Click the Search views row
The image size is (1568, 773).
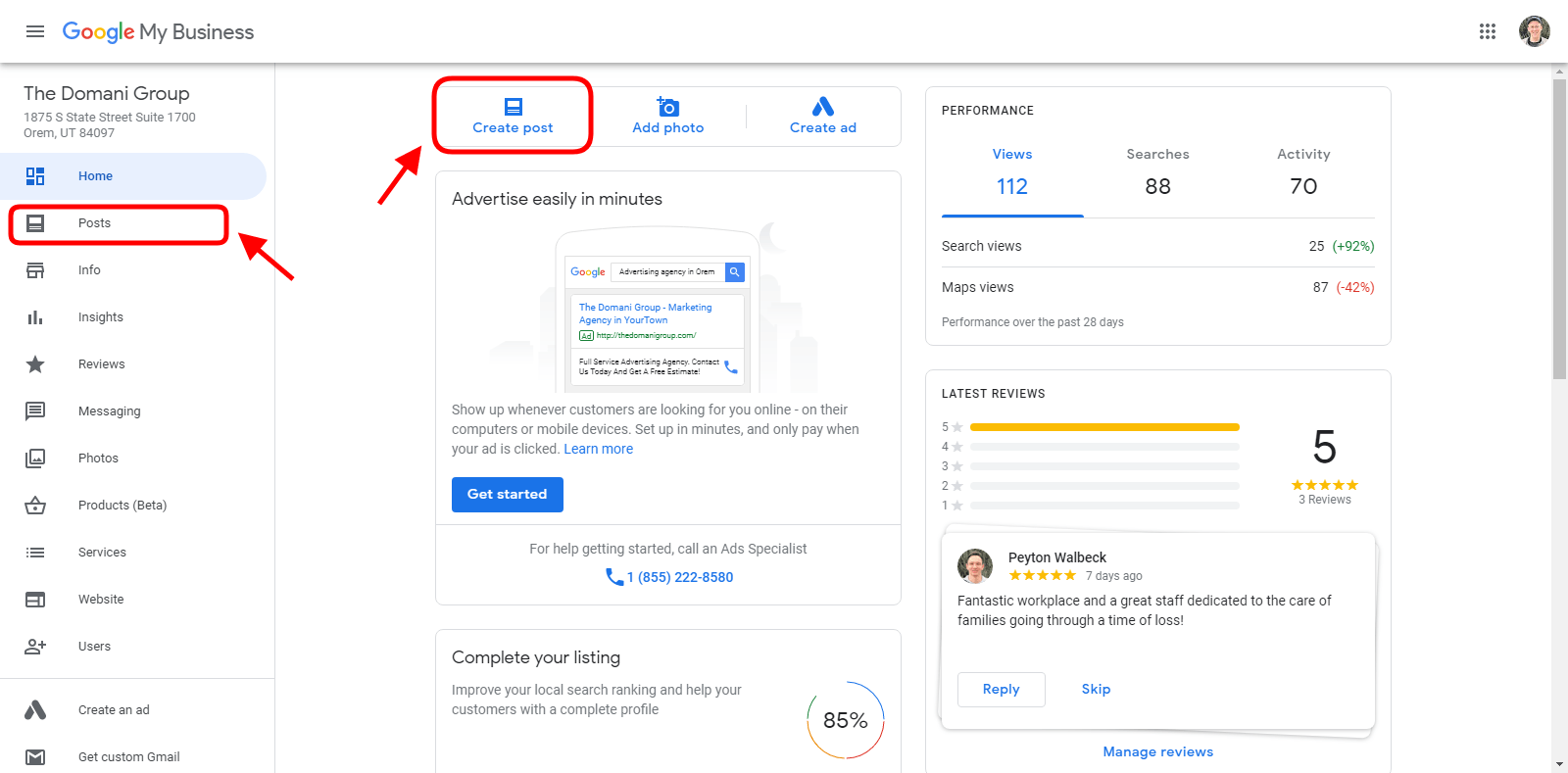pyautogui.click(x=1158, y=246)
